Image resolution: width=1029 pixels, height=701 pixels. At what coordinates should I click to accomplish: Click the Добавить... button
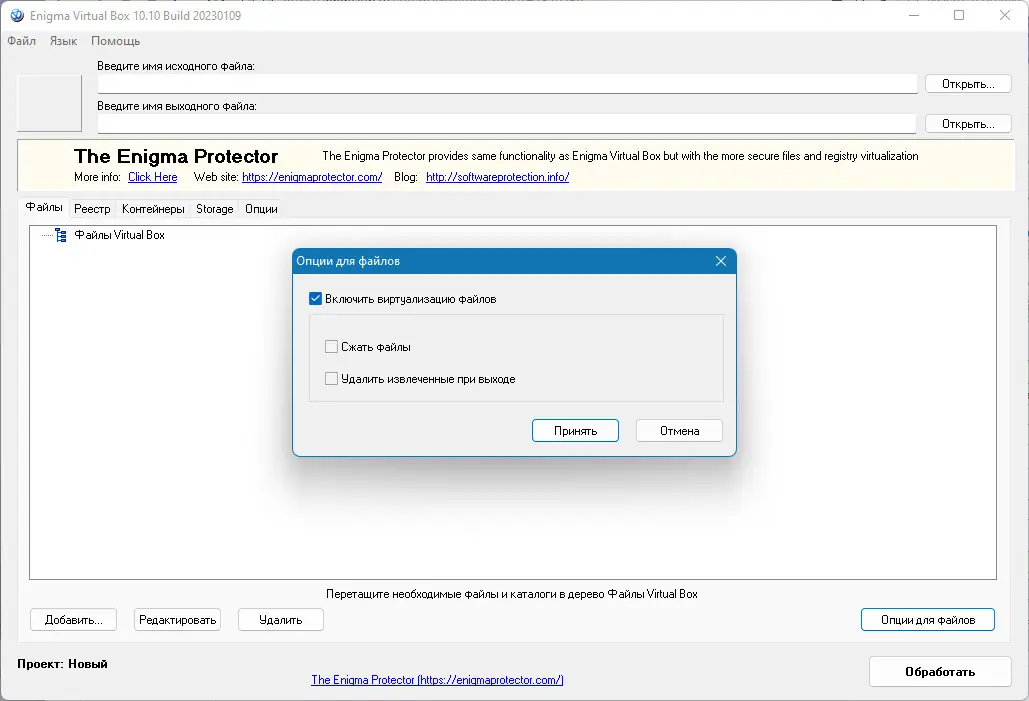[74, 620]
